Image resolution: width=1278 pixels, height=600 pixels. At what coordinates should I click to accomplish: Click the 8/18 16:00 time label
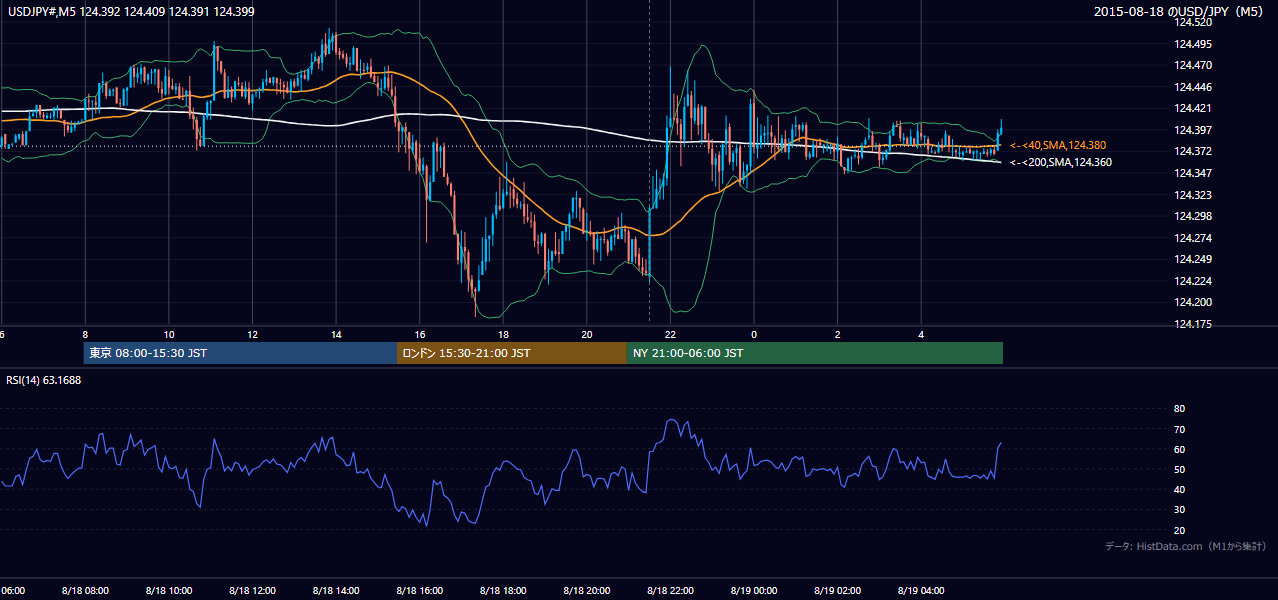(419, 591)
